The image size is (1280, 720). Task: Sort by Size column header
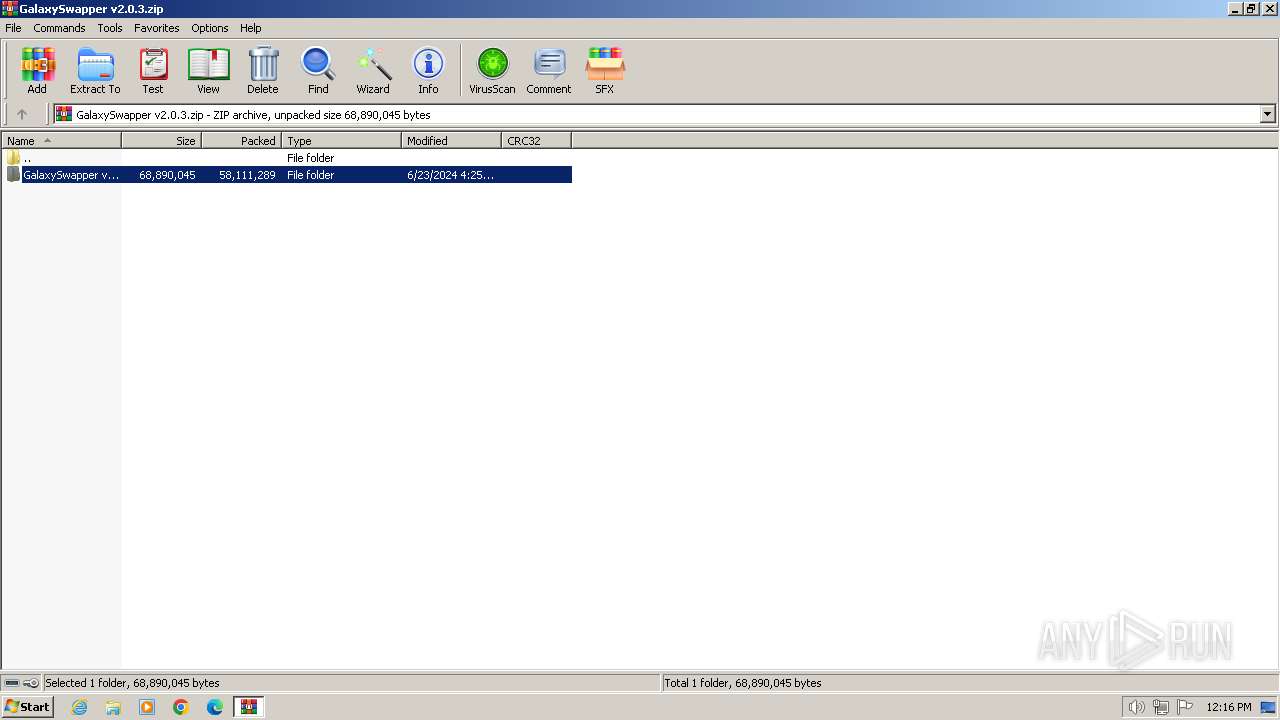pos(161,141)
